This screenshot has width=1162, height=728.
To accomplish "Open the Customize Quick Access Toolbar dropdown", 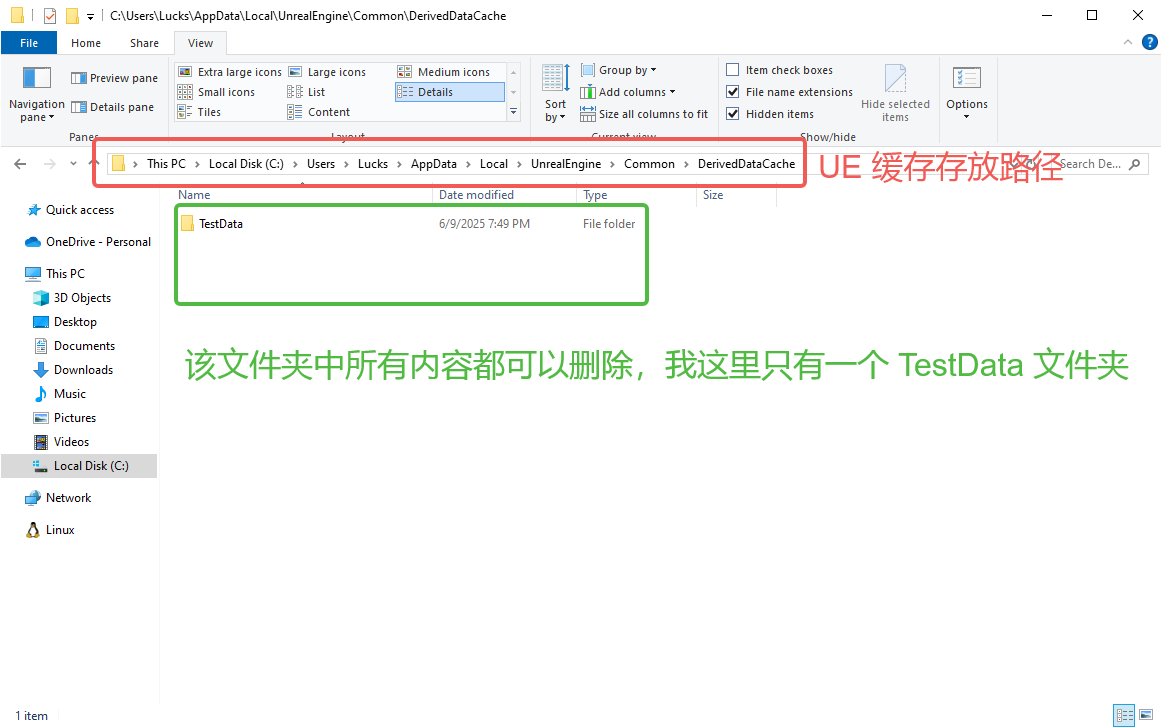I will click(x=90, y=16).
